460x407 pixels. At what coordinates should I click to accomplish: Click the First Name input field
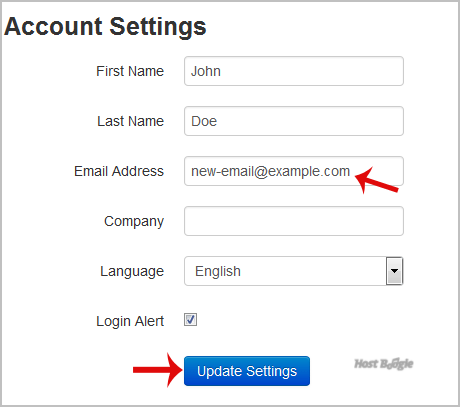pyautogui.click(x=294, y=71)
